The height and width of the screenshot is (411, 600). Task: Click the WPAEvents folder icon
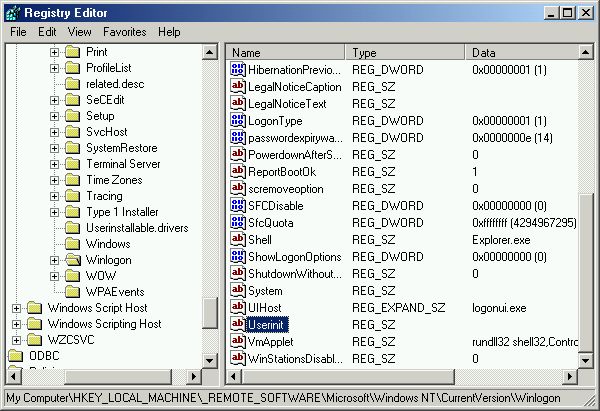click(x=72, y=292)
